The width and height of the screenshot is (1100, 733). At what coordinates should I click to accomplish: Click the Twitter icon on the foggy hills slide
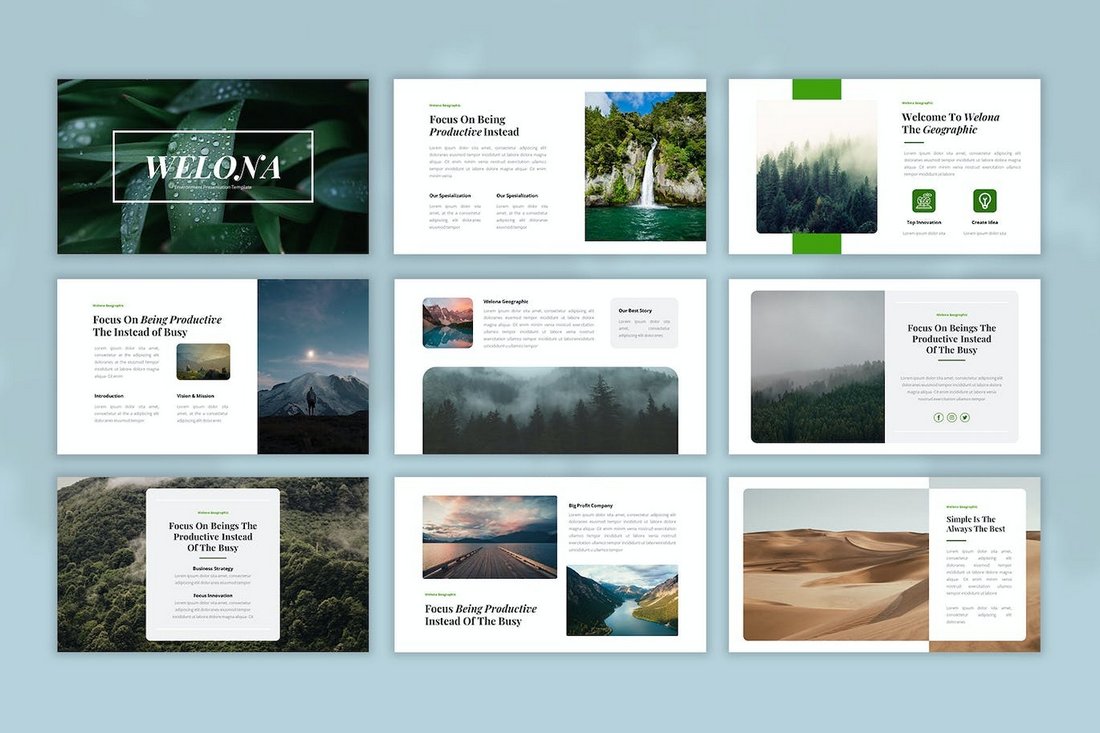965,417
